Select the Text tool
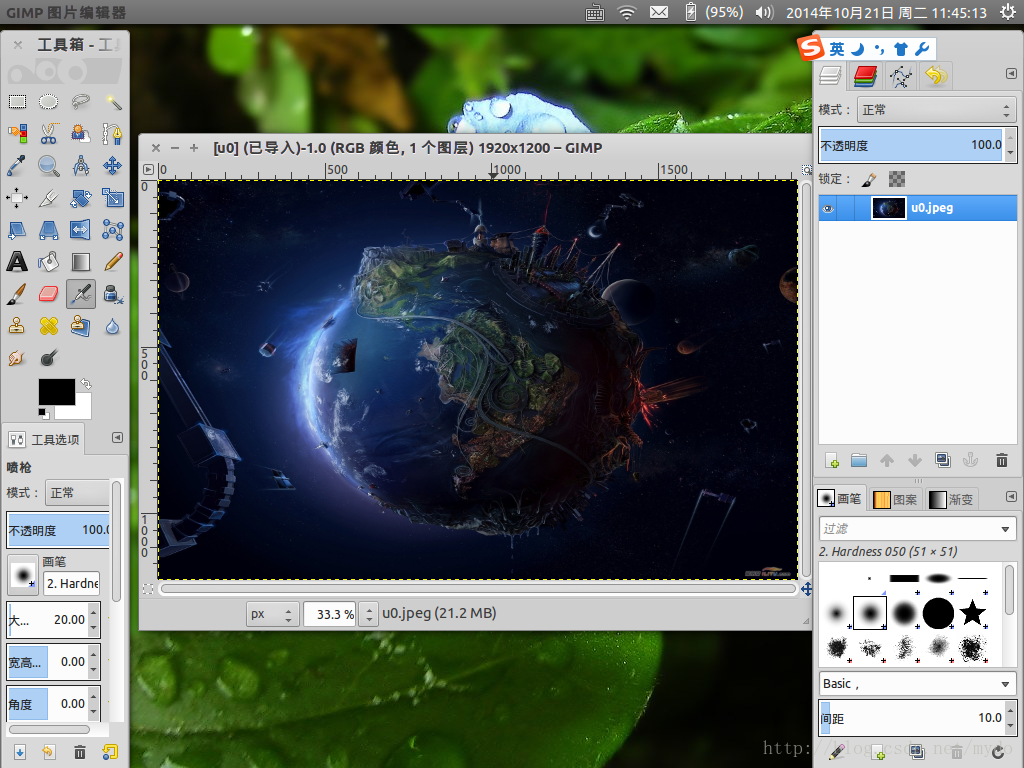The height and width of the screenshot is (768, 1024). pos(17,262)
